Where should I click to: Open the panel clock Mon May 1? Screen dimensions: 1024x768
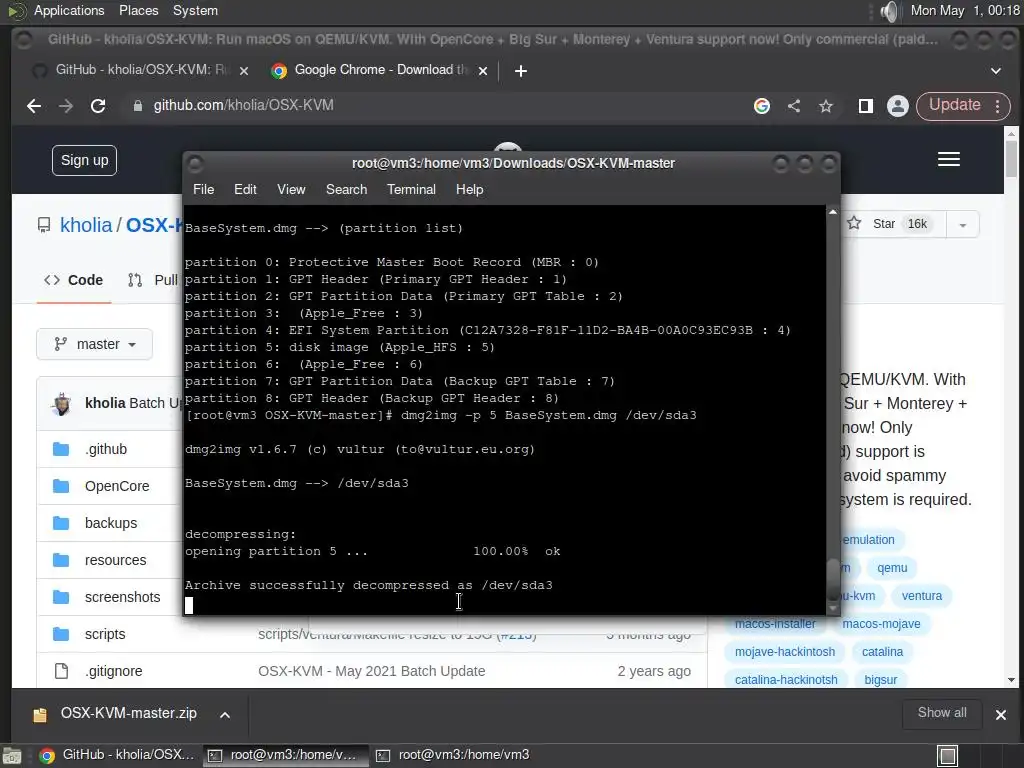(965, 10)
